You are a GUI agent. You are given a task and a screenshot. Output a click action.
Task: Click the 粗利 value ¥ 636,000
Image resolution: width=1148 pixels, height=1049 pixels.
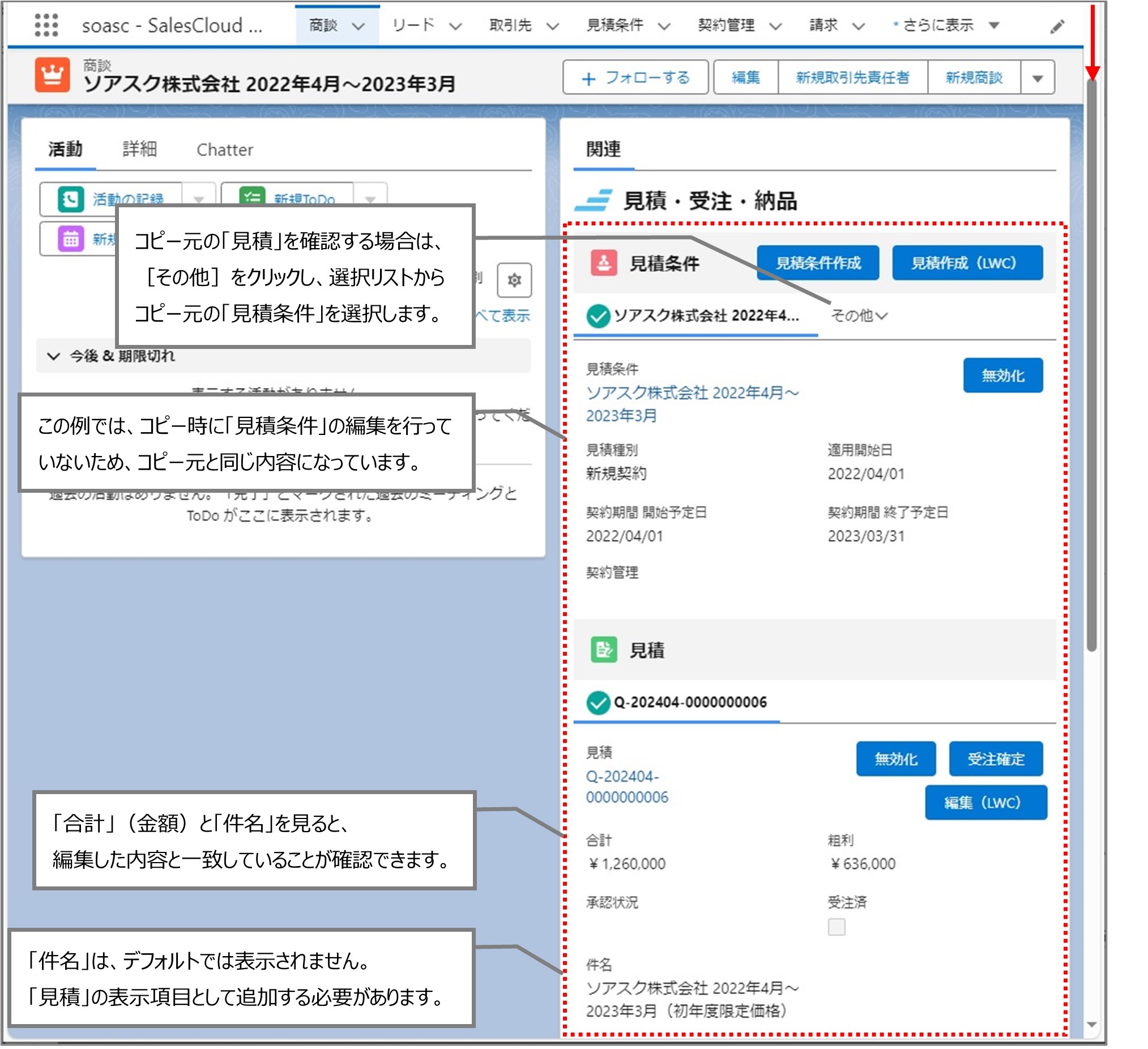863,864
